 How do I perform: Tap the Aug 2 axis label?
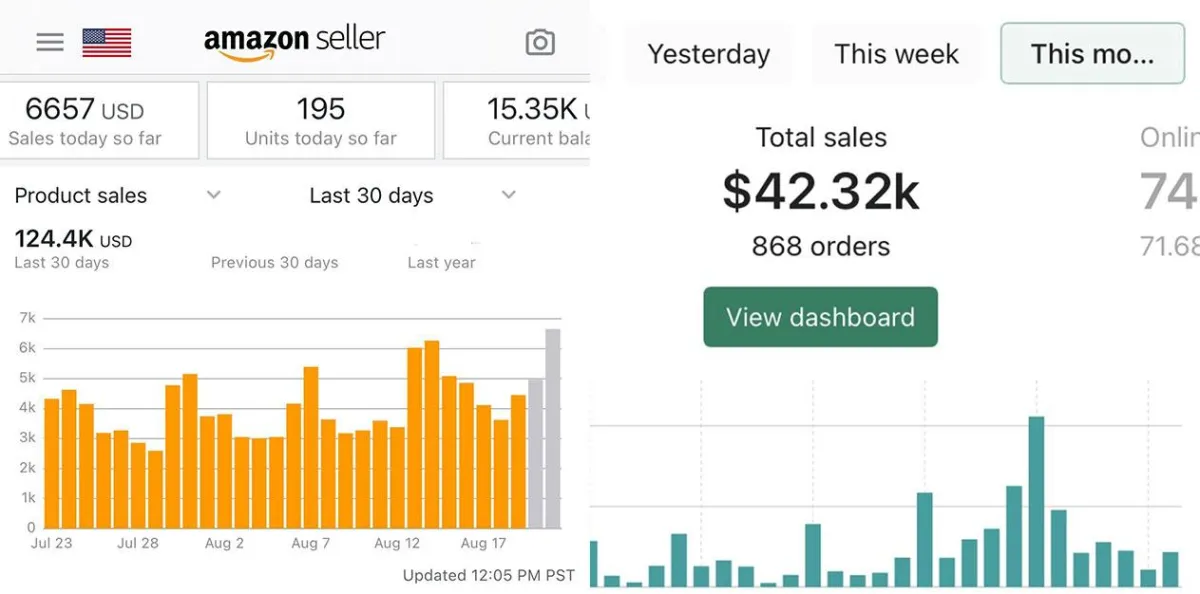224,543
